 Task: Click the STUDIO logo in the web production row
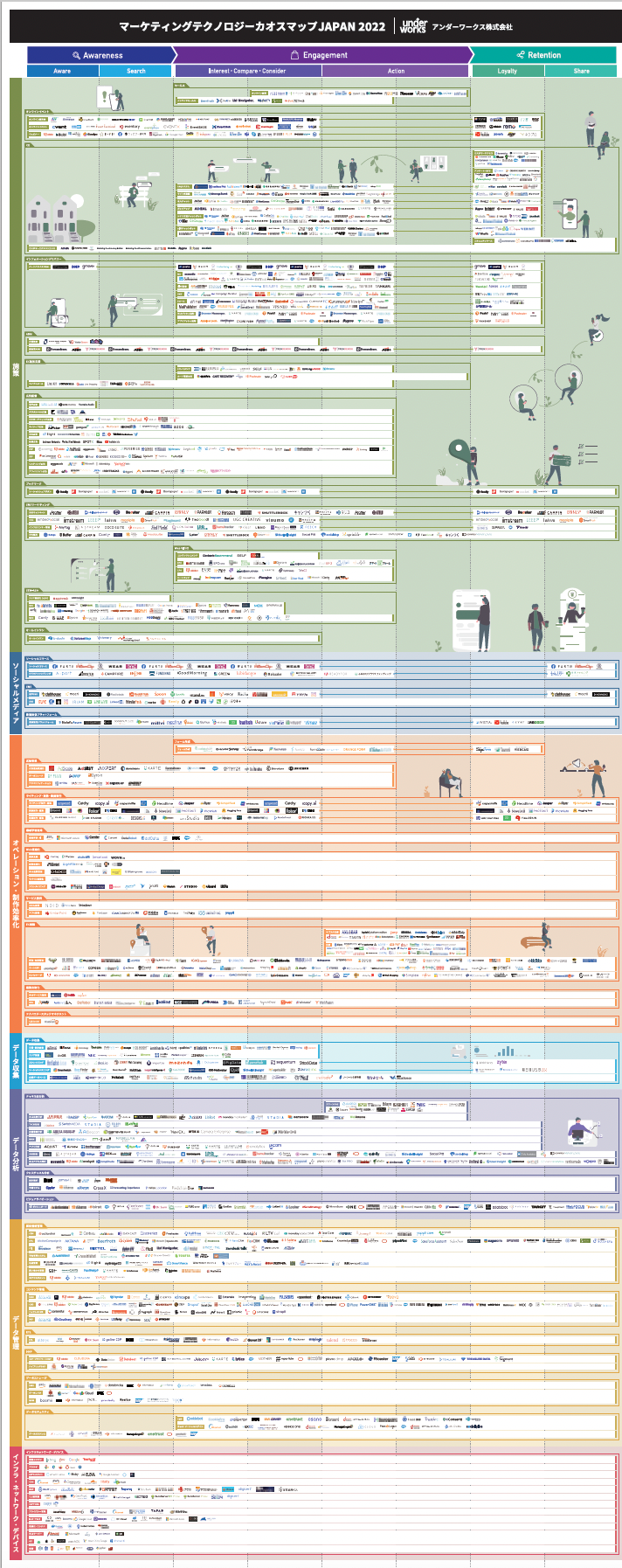point(190,886)
